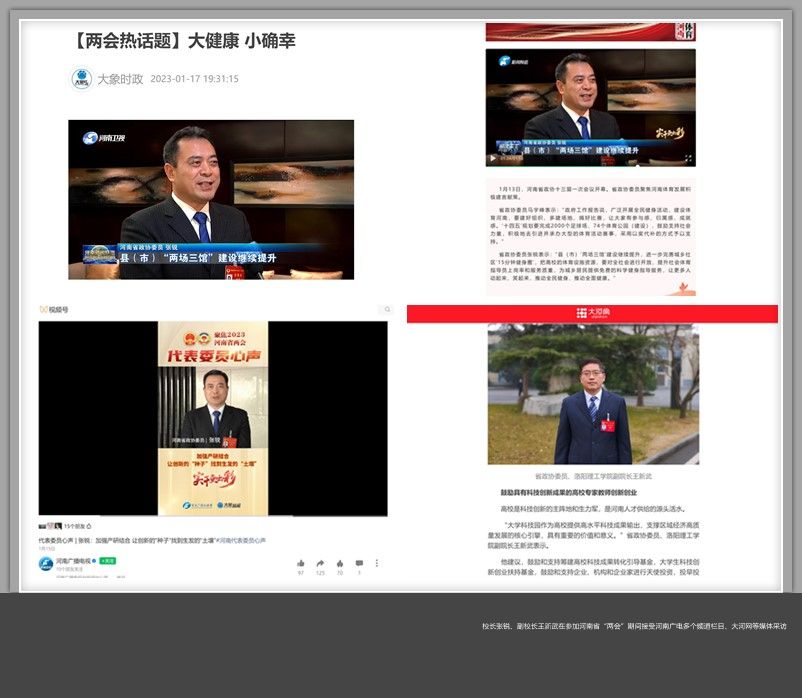Click the comment bubble icon under the video
Image resolution: width=802 pixels, height=698 pixels.
pyautogui.click(x=359, y=563)
